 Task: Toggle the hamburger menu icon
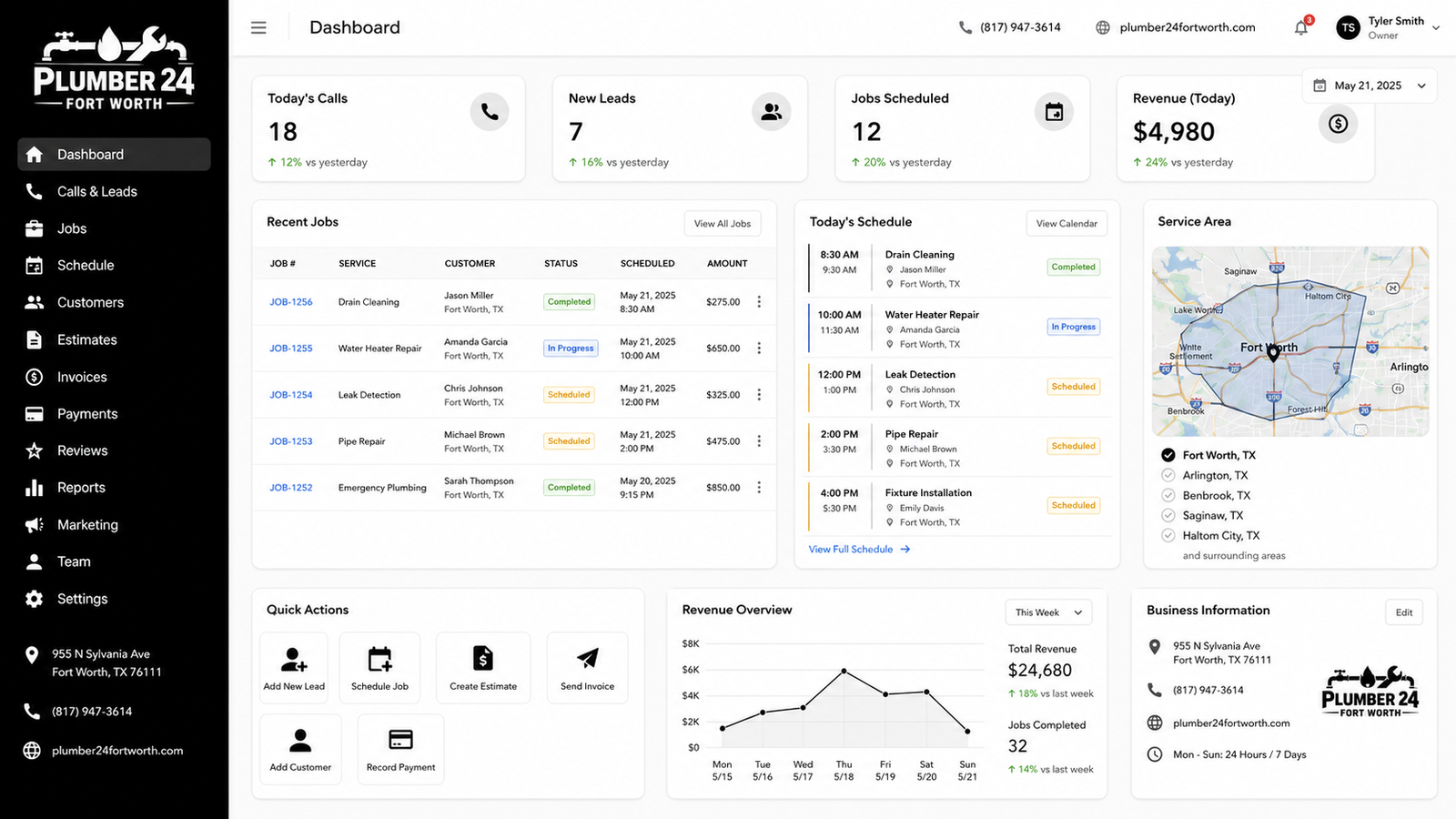coord(258,27)
